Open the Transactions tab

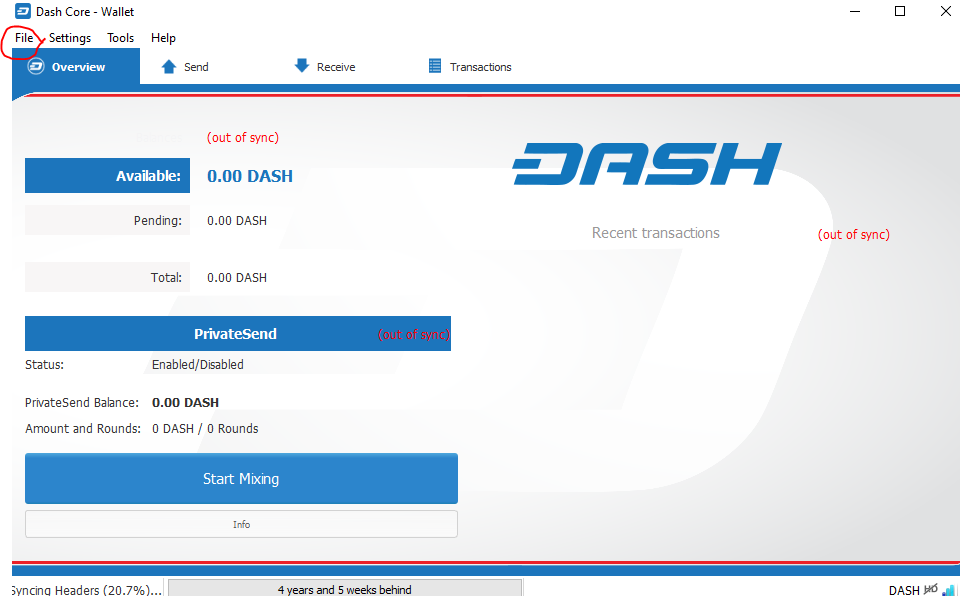tap(470, 67)
